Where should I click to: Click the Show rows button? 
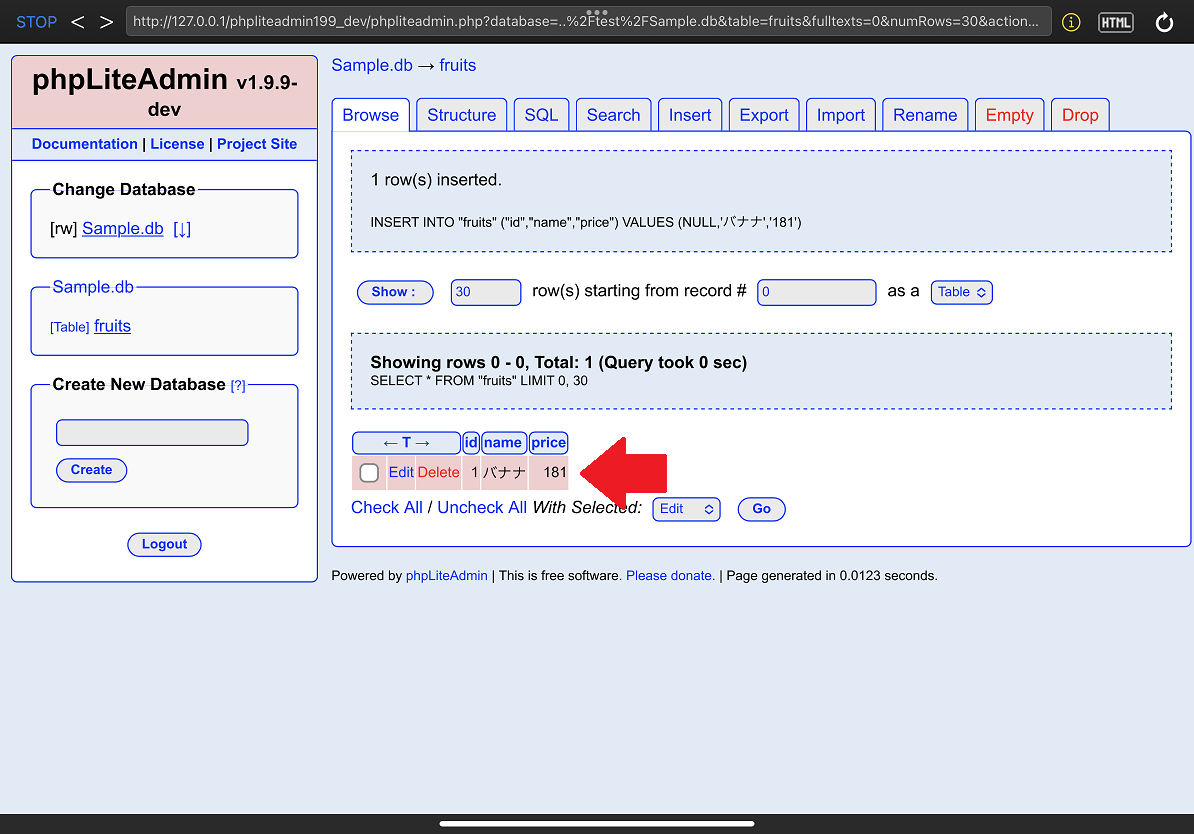coord(394,292)
